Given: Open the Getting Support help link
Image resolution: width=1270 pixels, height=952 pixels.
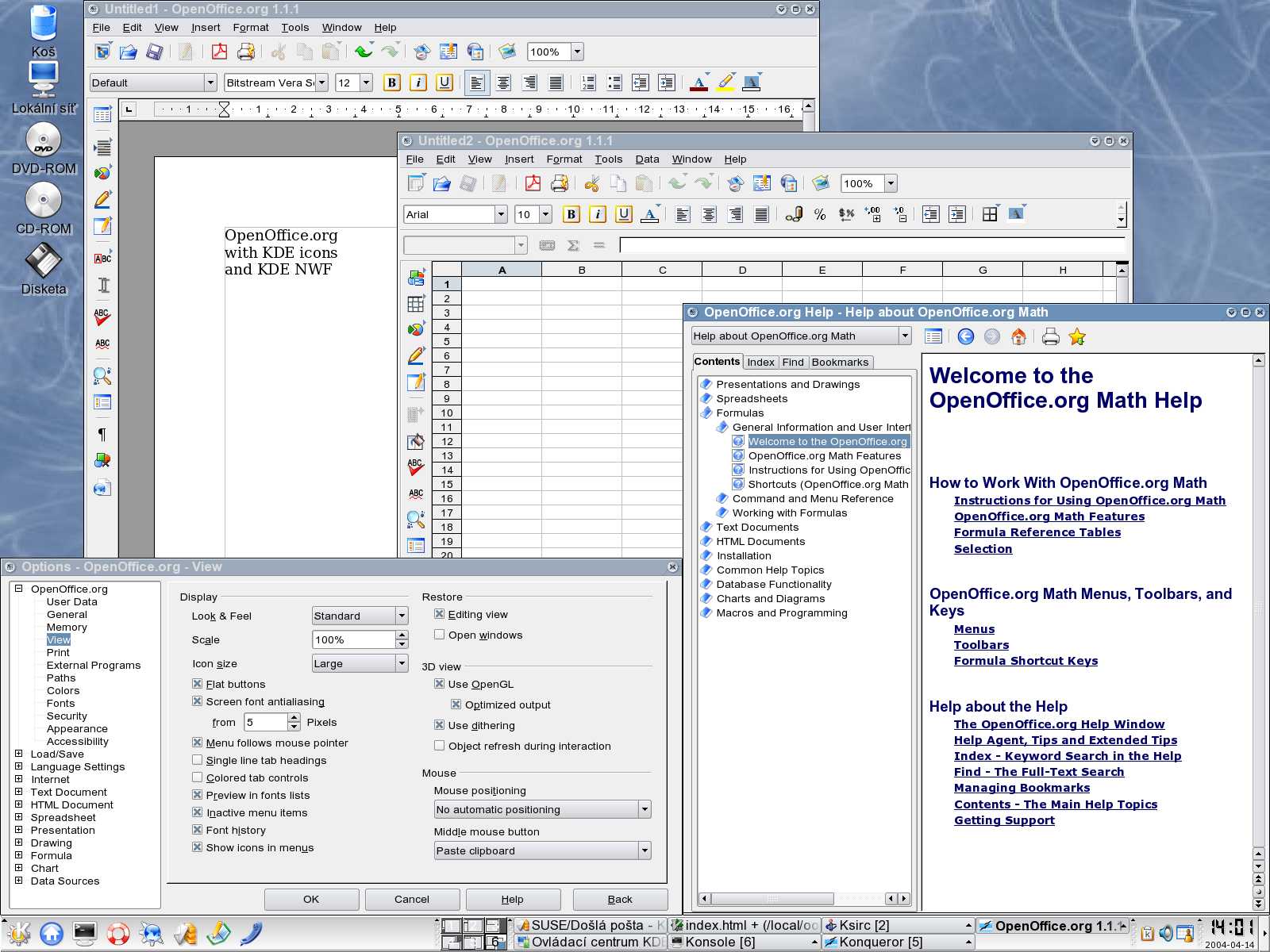Looking at the screenshot, I should point(1004,820).
